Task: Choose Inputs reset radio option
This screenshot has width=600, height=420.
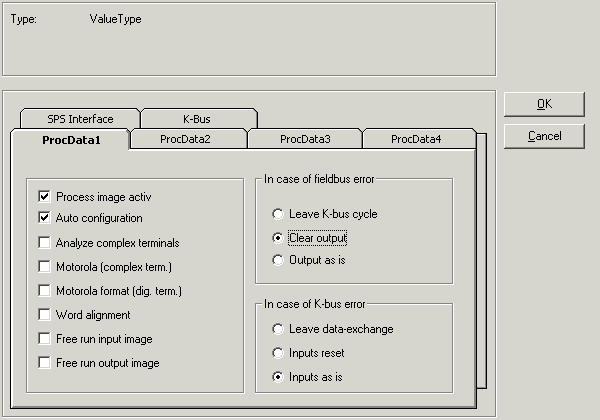Action: [278, 353]
